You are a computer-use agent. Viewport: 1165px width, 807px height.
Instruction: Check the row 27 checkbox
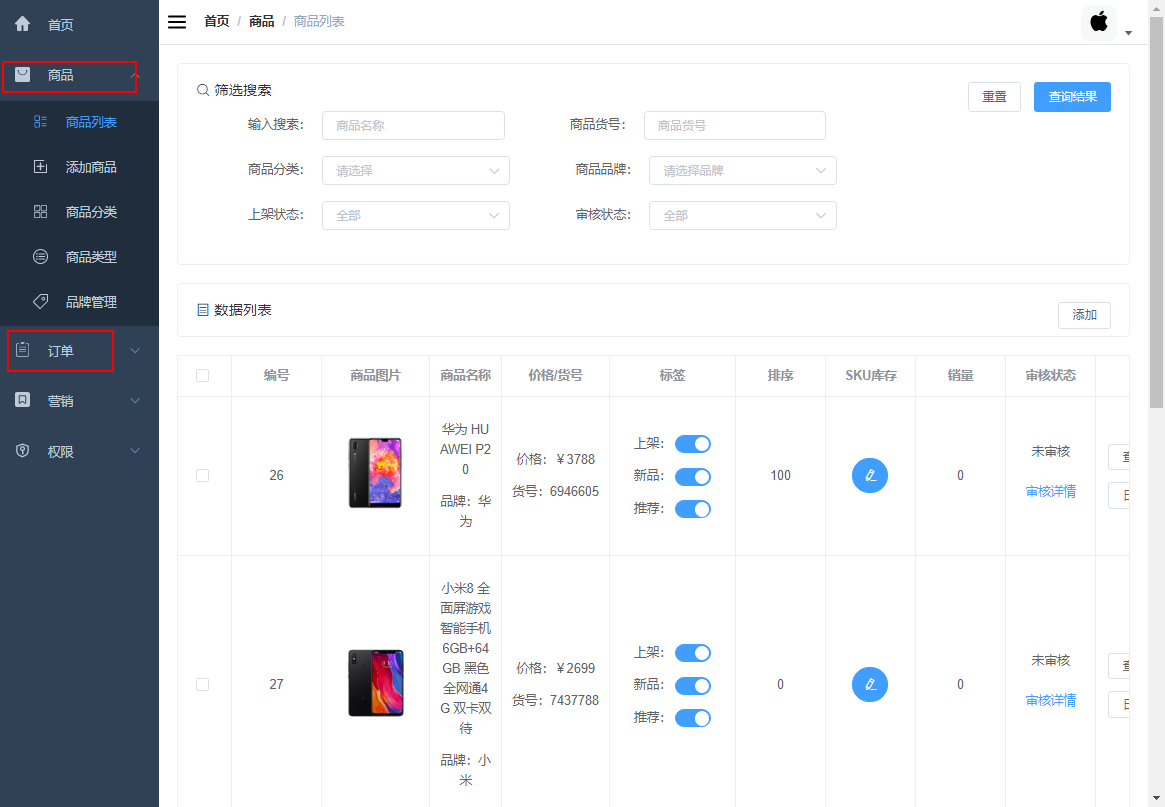202,684
